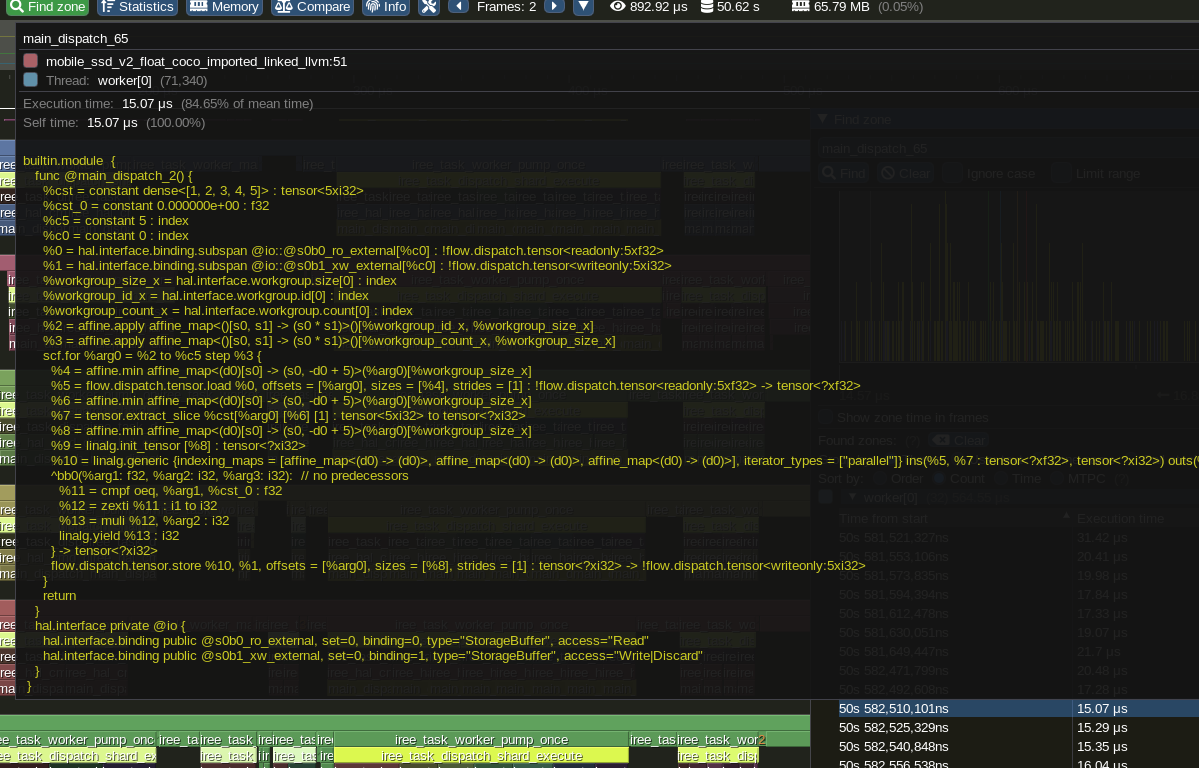Sort by the Execution time column

[1136, 519]
